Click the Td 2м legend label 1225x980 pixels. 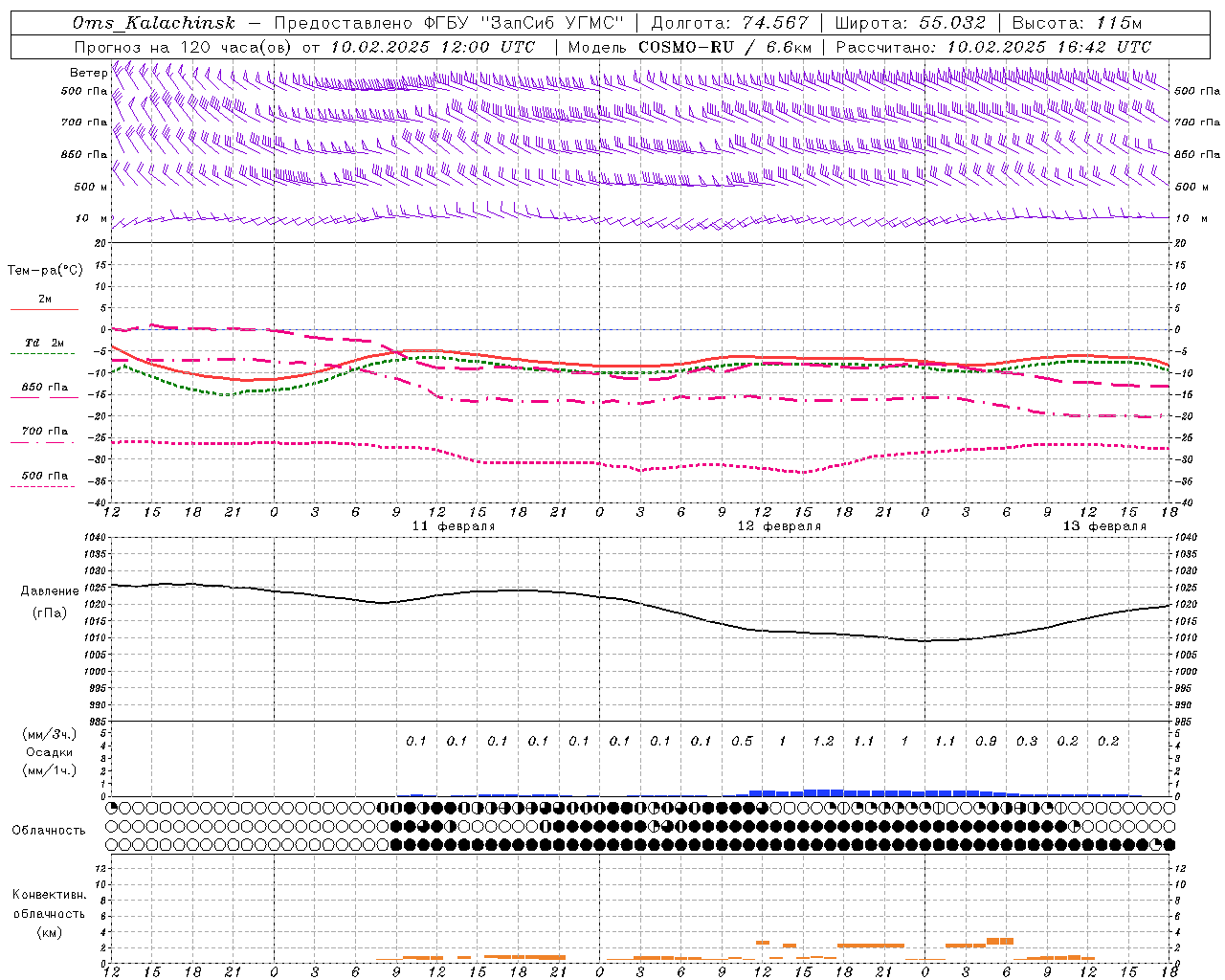click(x=44, y=343)
